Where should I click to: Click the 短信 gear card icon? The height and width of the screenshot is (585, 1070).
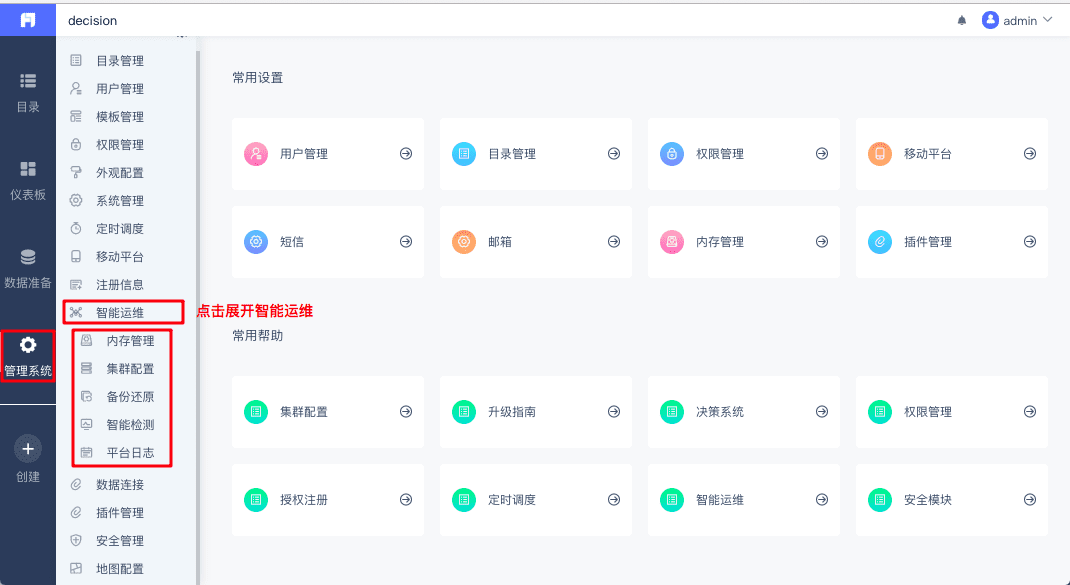tap(256, 242)
